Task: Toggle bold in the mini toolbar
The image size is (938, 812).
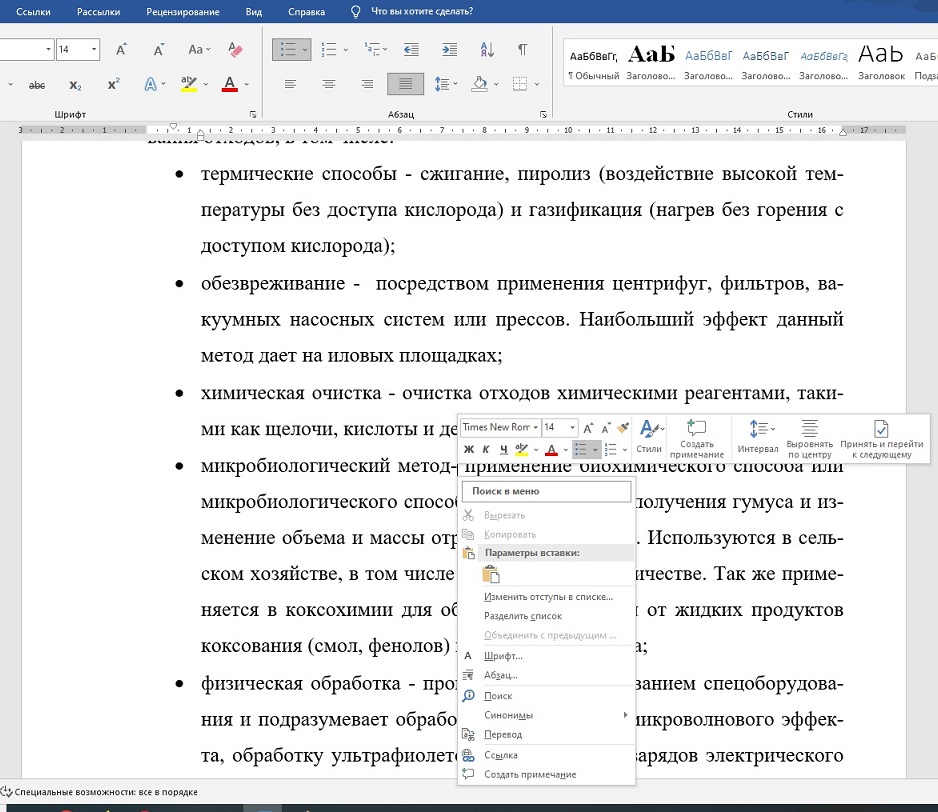Action: pyautogui.click(x=468, y=450)
